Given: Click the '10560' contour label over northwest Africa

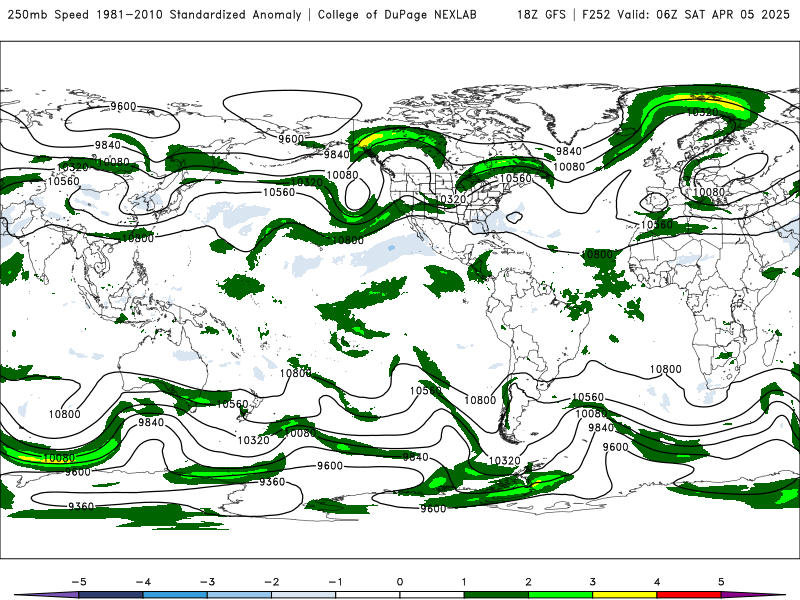Looking at the screenshot, I should (x=657, y=224).
